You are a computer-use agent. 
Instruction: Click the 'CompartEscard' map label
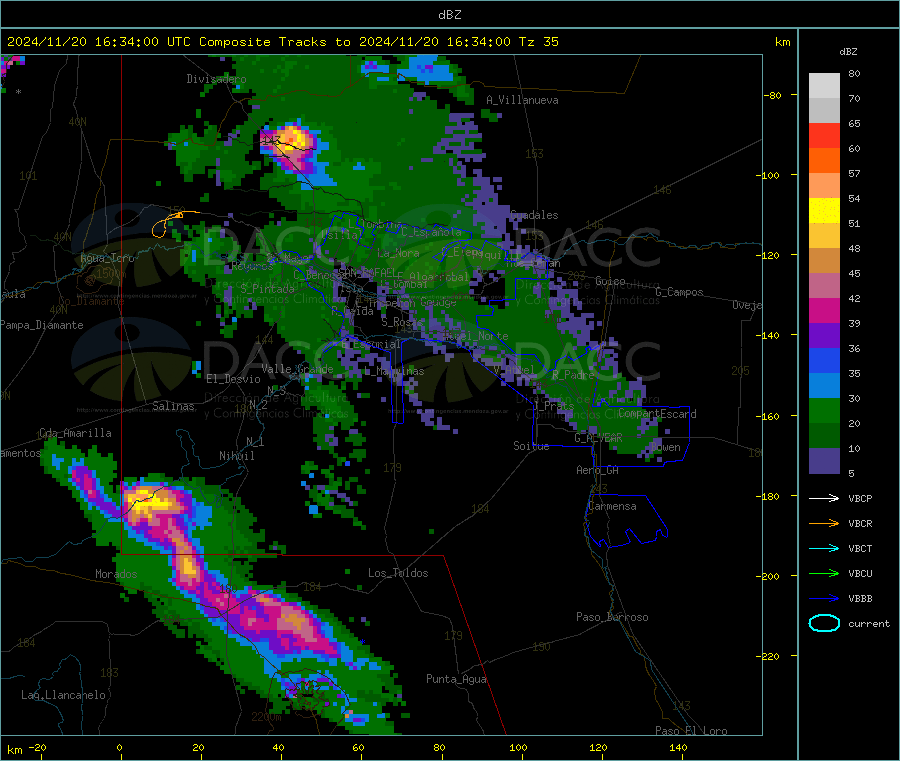click(x=657, y=414)
